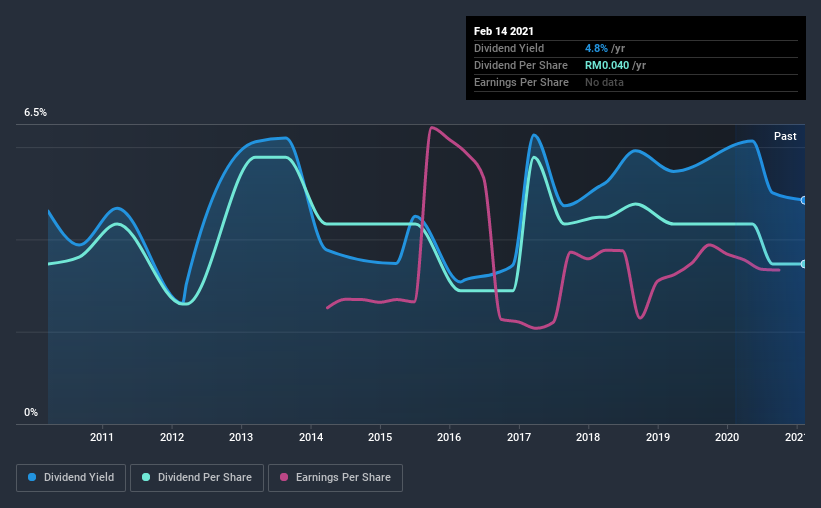Select the 2014 x-axis label
This screenshot has height=508, width=821.
(x=311, y=437)
